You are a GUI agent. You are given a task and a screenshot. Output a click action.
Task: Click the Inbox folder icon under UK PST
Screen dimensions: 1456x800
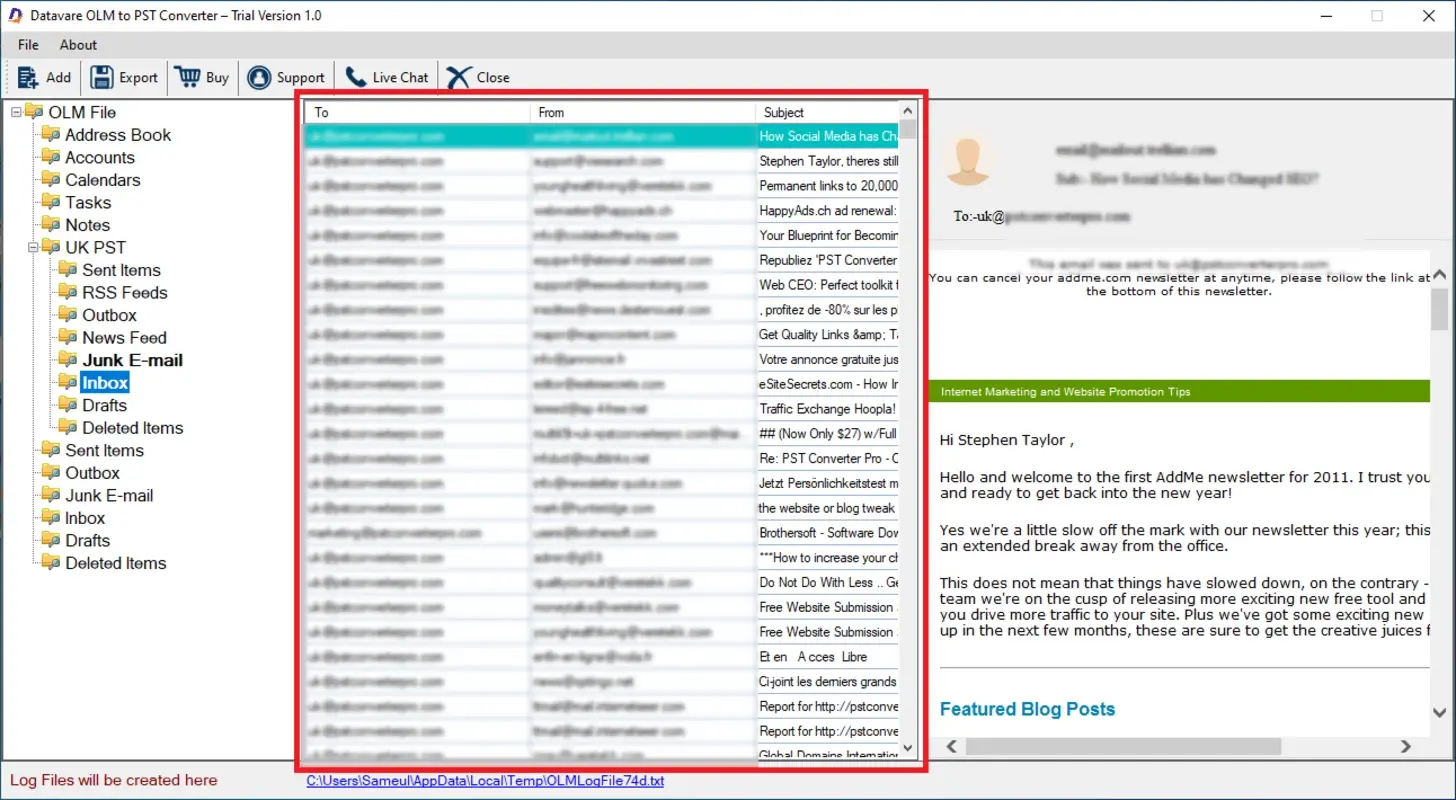click(x=67, y=381)
